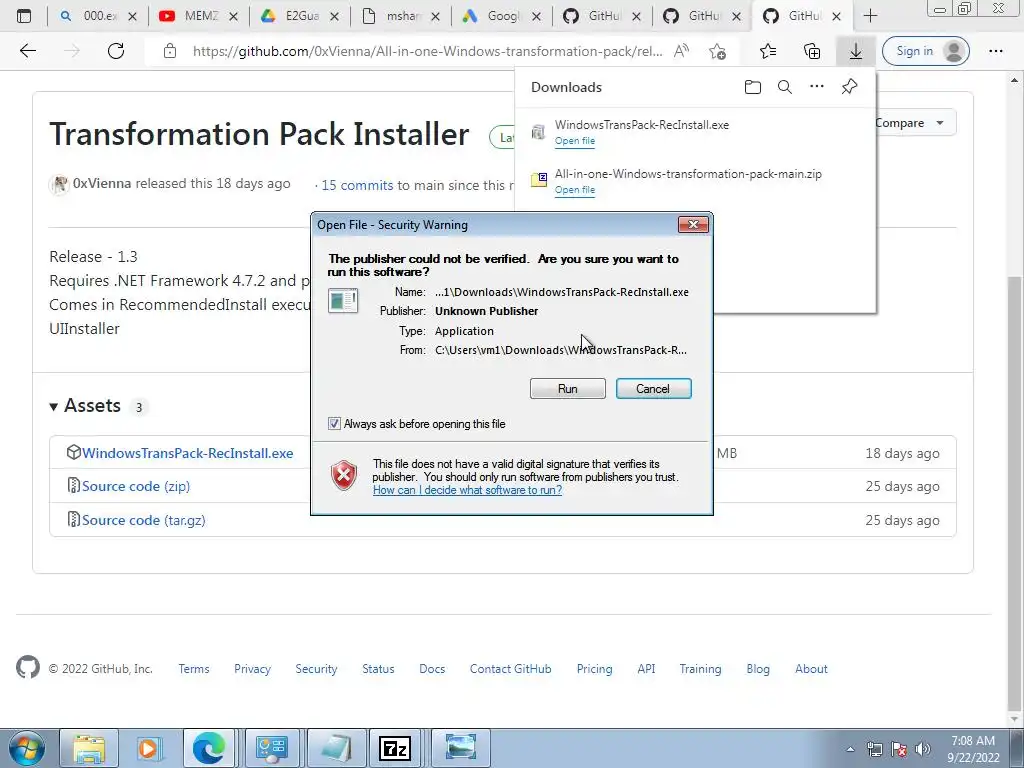The width and height of the screenshot is (1024, 768).
Task: Pin the Downloads panel
Action: point(849,86)
